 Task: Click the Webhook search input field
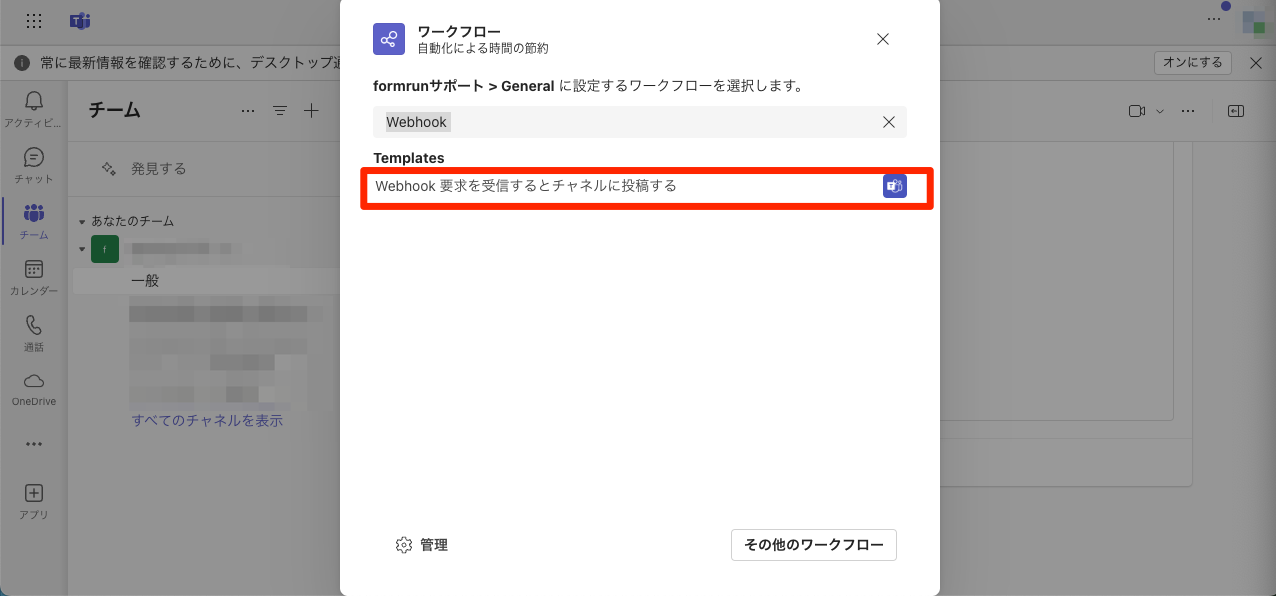pos(626,122)
